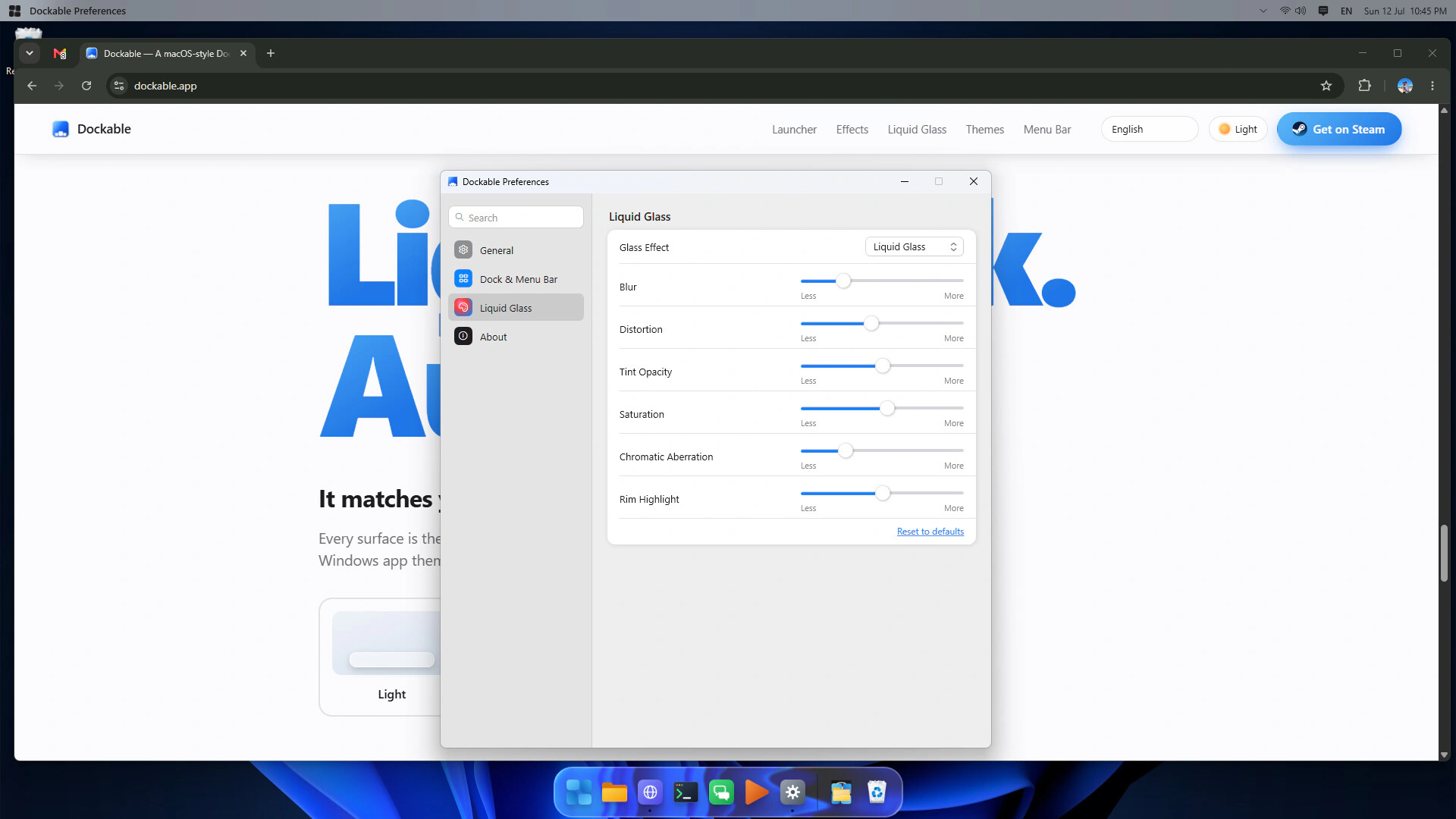Adjust the Blur slider handle

point(843,281)
